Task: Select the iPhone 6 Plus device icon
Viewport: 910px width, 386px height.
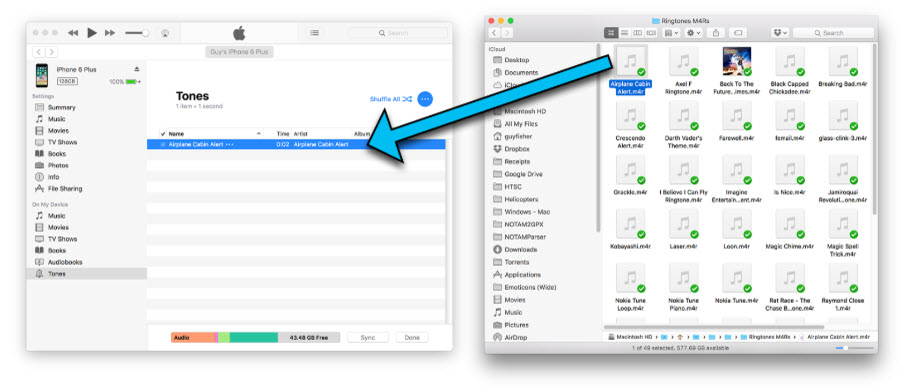Action: click(42, 75)
